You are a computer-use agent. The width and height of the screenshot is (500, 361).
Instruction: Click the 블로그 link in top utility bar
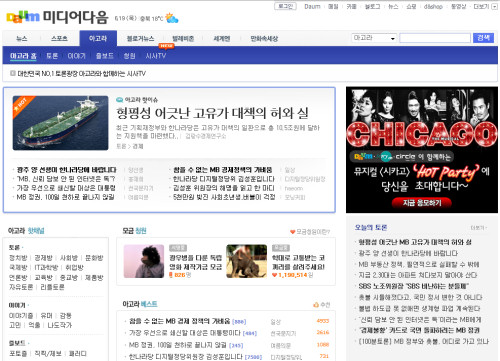click(x=372, y=6)
